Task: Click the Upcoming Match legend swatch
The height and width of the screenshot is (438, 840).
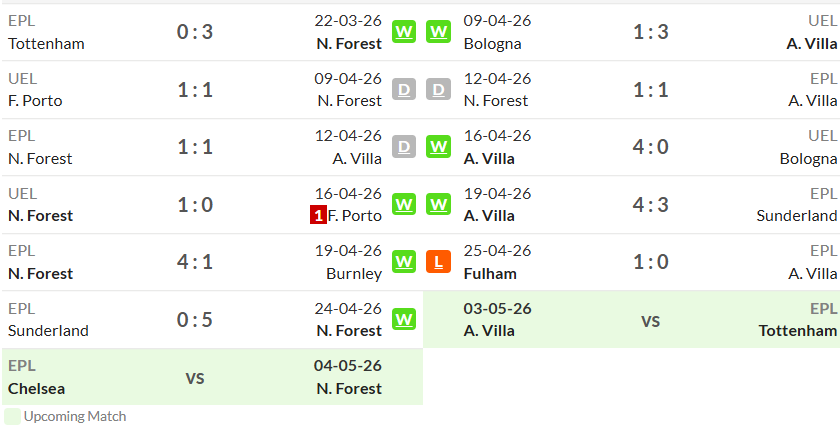Action: pyautogui.click(x=12, y=417)
